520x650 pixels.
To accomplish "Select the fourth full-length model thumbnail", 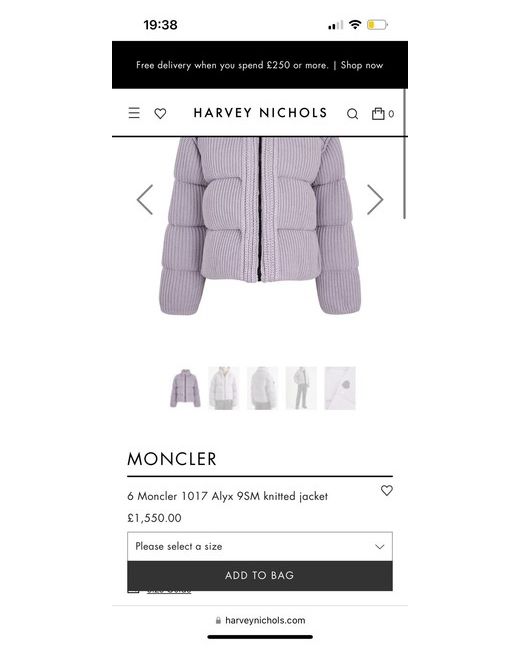I will click(301, 388).
